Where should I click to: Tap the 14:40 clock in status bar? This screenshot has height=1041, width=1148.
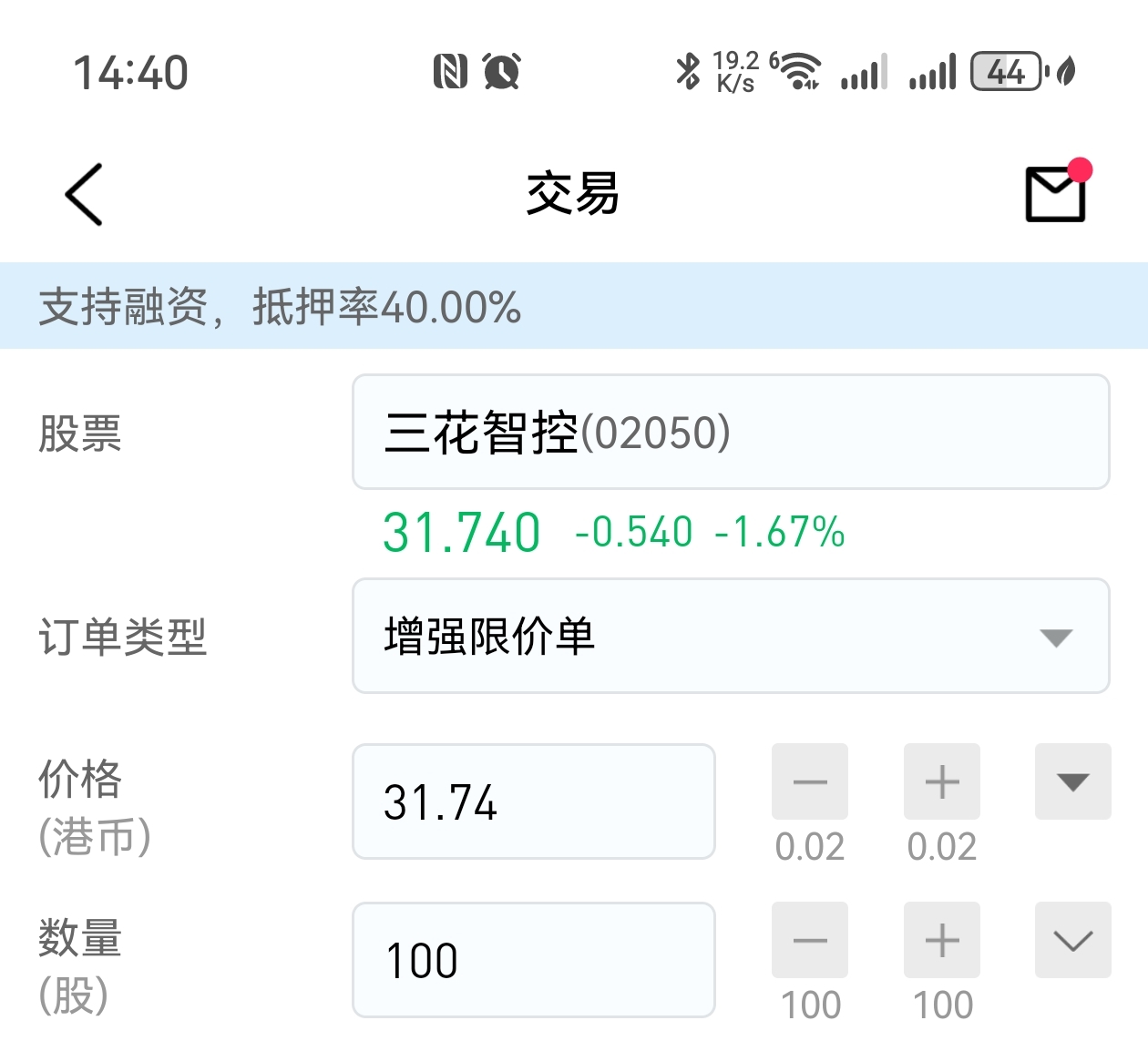click(x=130, y=73)
